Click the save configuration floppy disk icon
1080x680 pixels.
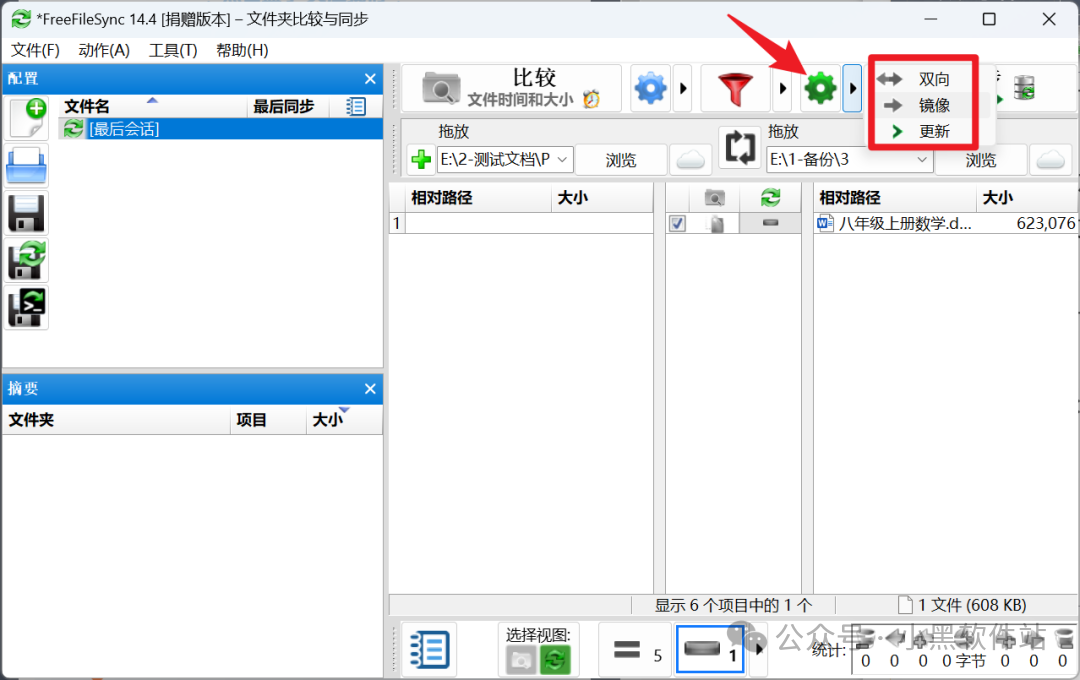coord(26,213)
